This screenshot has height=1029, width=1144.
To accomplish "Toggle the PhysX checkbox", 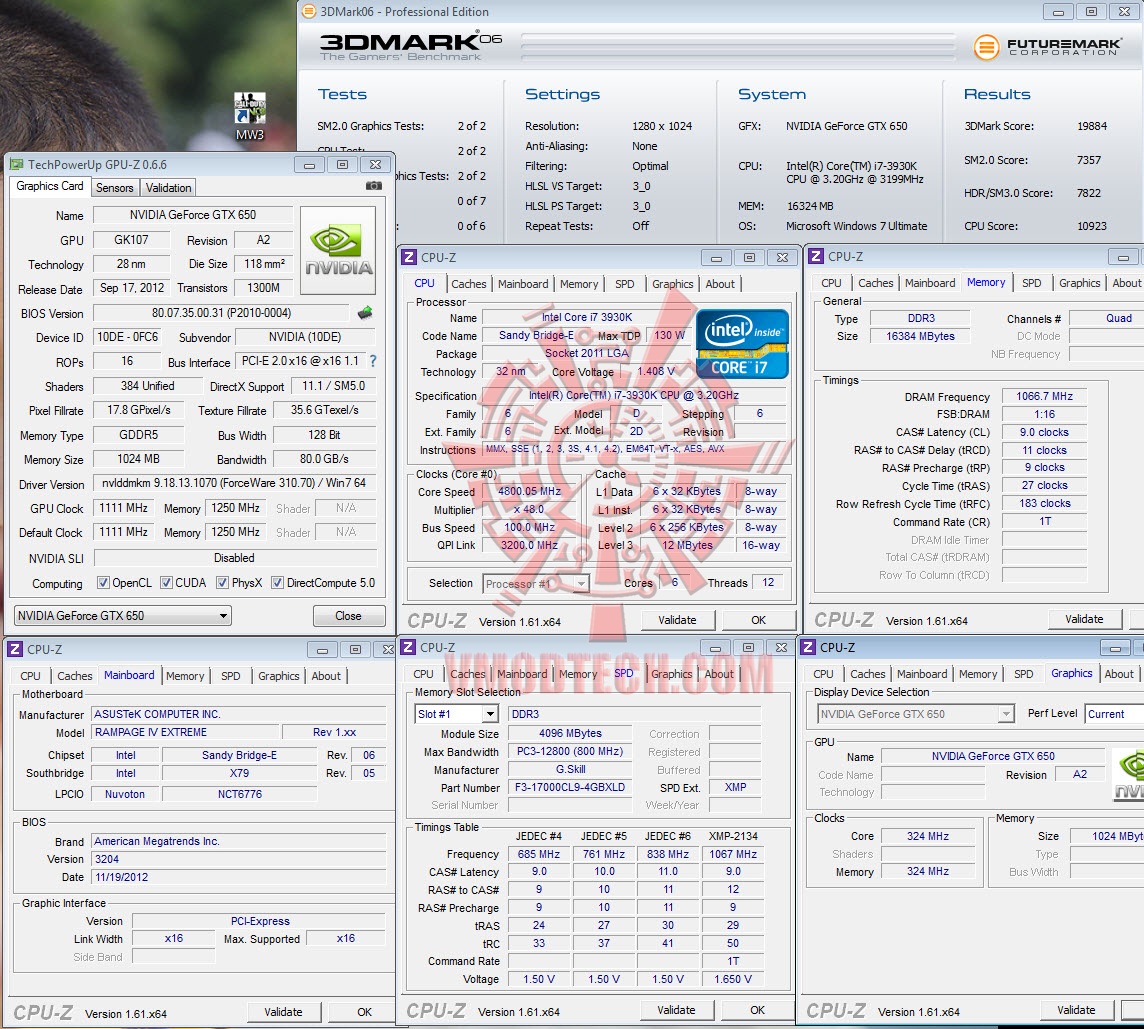I will pos(223,582).
